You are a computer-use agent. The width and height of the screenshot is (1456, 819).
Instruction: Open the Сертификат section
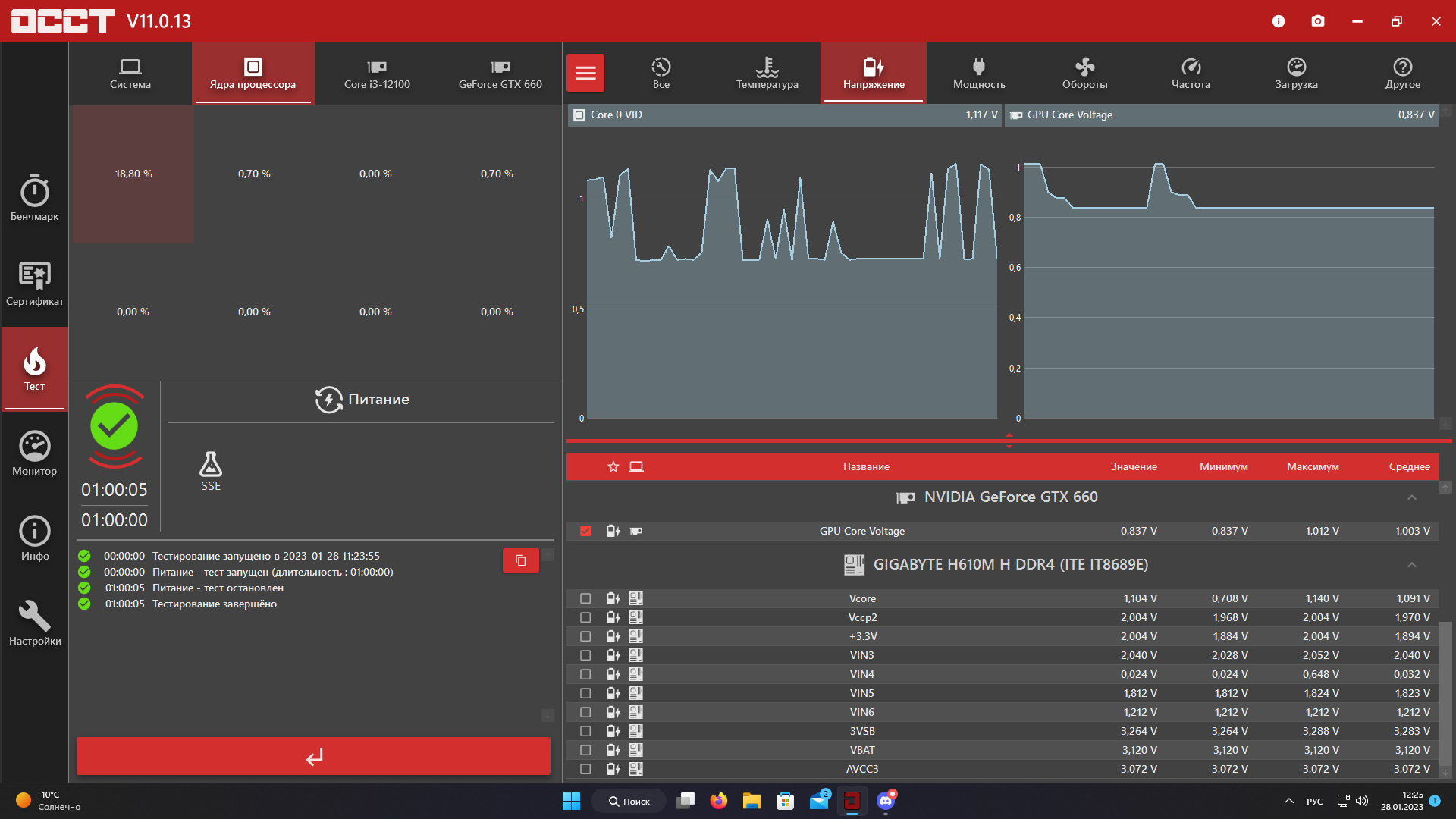click(35, 283)
